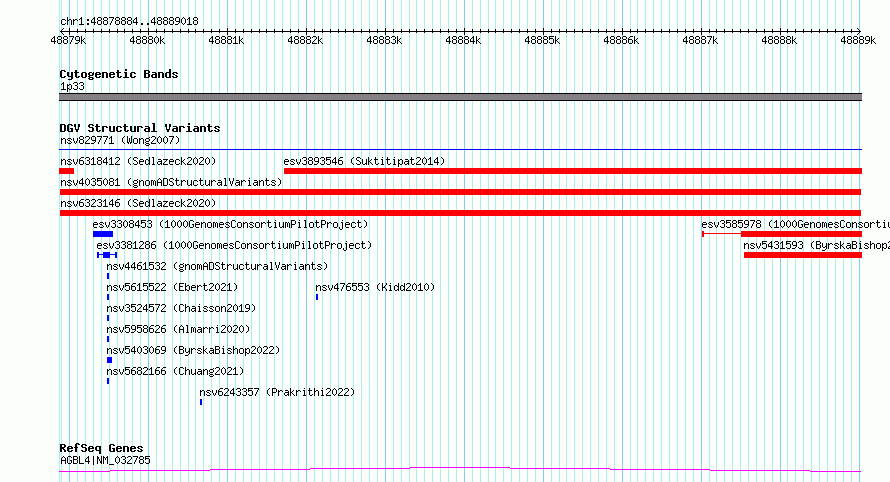Select the nsv6243357 blue variant marker
This screenshot has width=890, height=482.
[201, 402]
